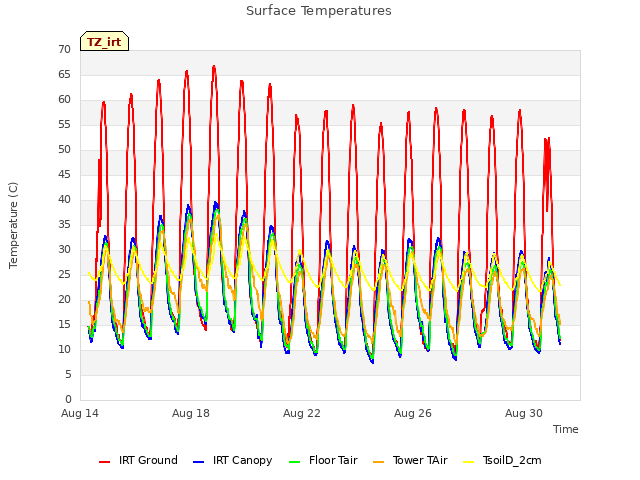Click the yellow TsoilD_2cm legend swatch

[x=469, y=462]
